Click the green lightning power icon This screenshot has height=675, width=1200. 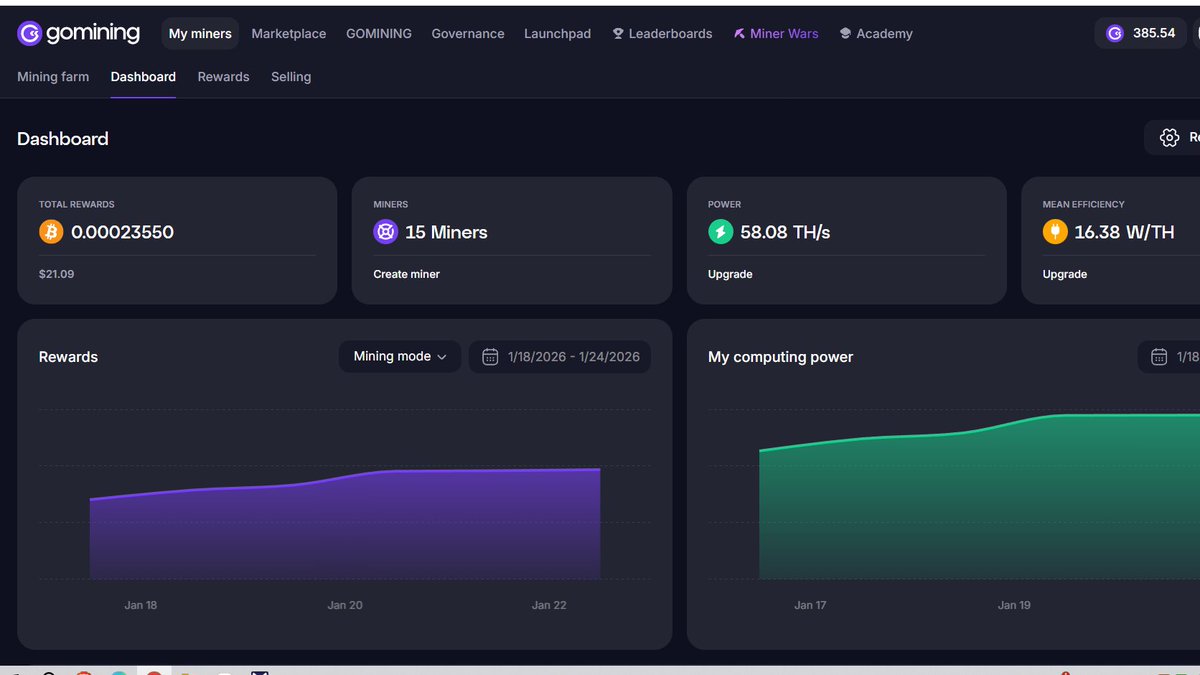tap(721, 232)
